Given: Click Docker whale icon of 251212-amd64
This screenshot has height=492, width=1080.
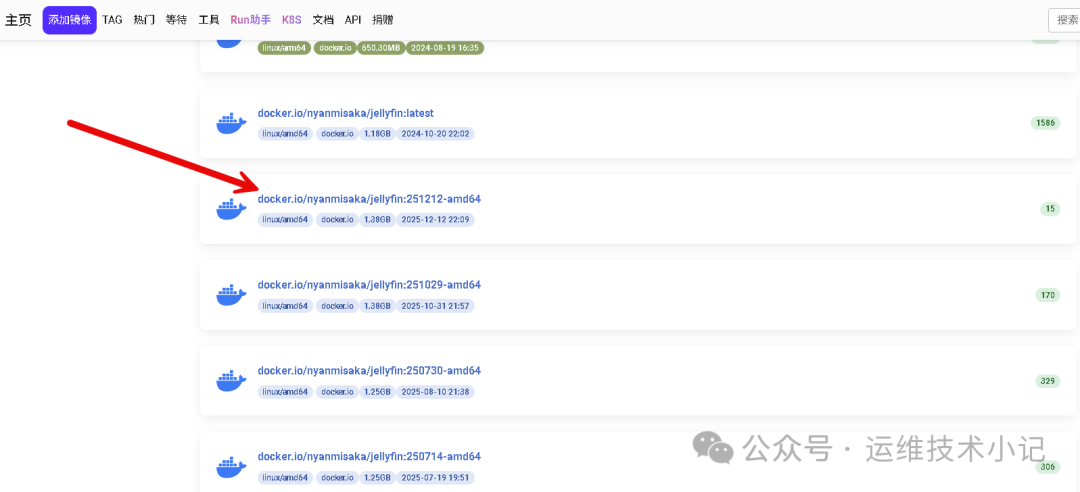Looking at the screenshot, I should [x=231, y=209].
